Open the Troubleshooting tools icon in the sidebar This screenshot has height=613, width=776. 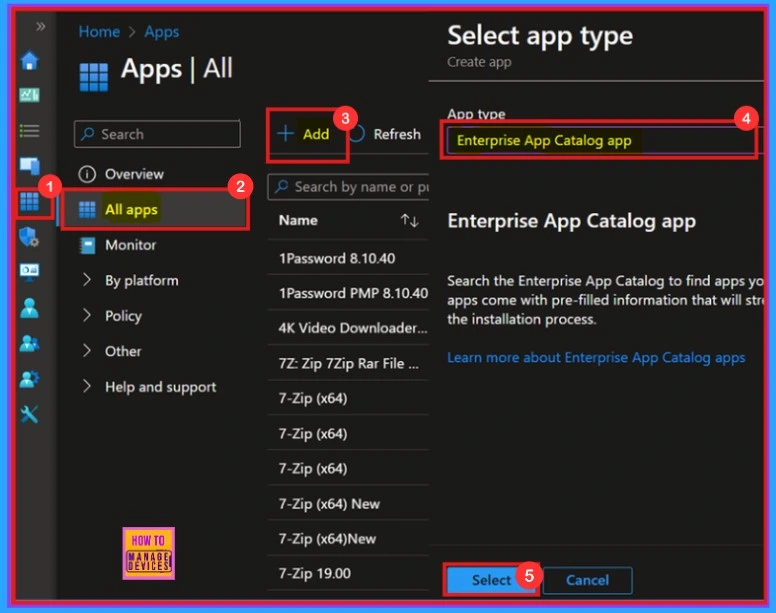pos(30,414)
